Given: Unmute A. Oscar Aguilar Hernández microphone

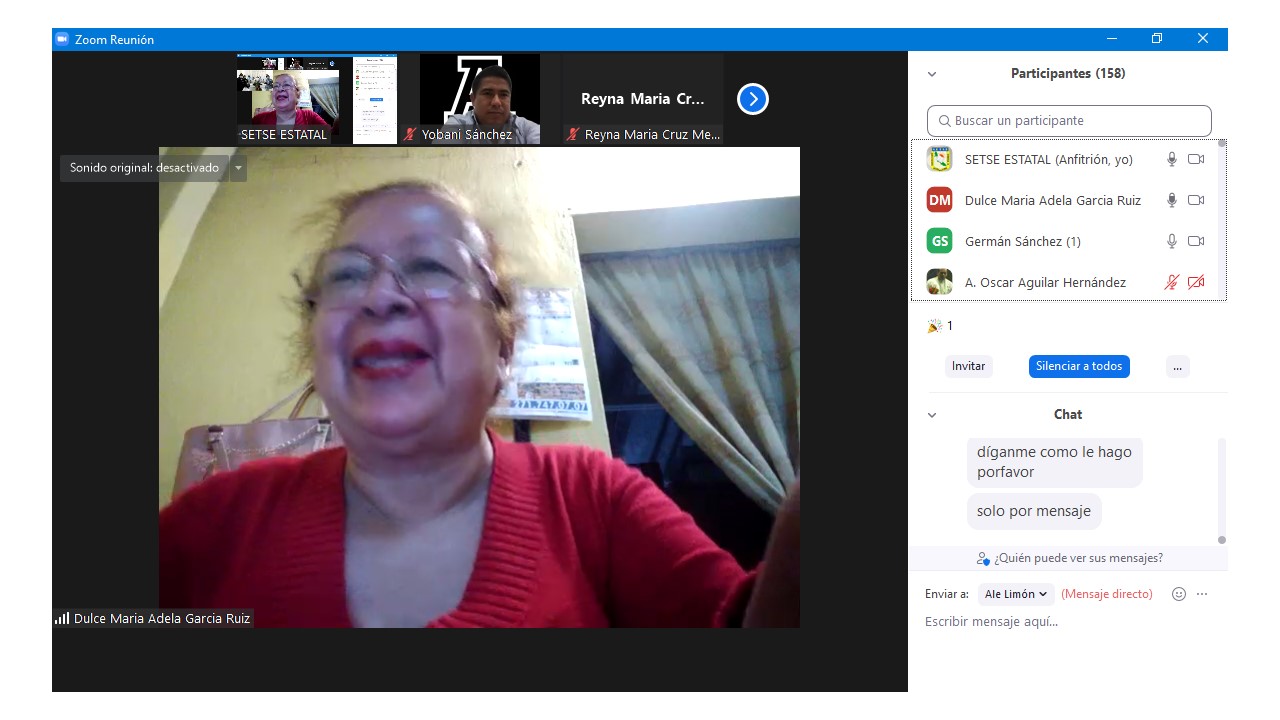Looking at the screenshot, I should [1172, 283].
